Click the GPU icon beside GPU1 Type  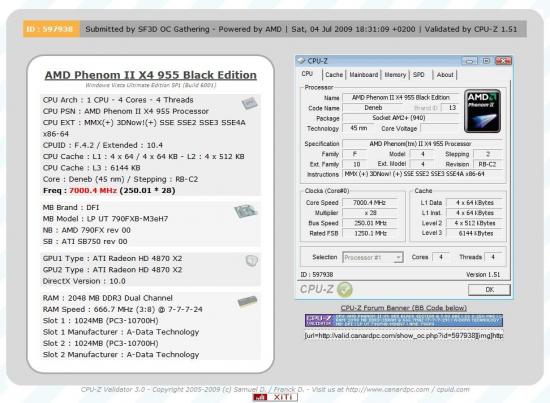[x=251, y=261]
